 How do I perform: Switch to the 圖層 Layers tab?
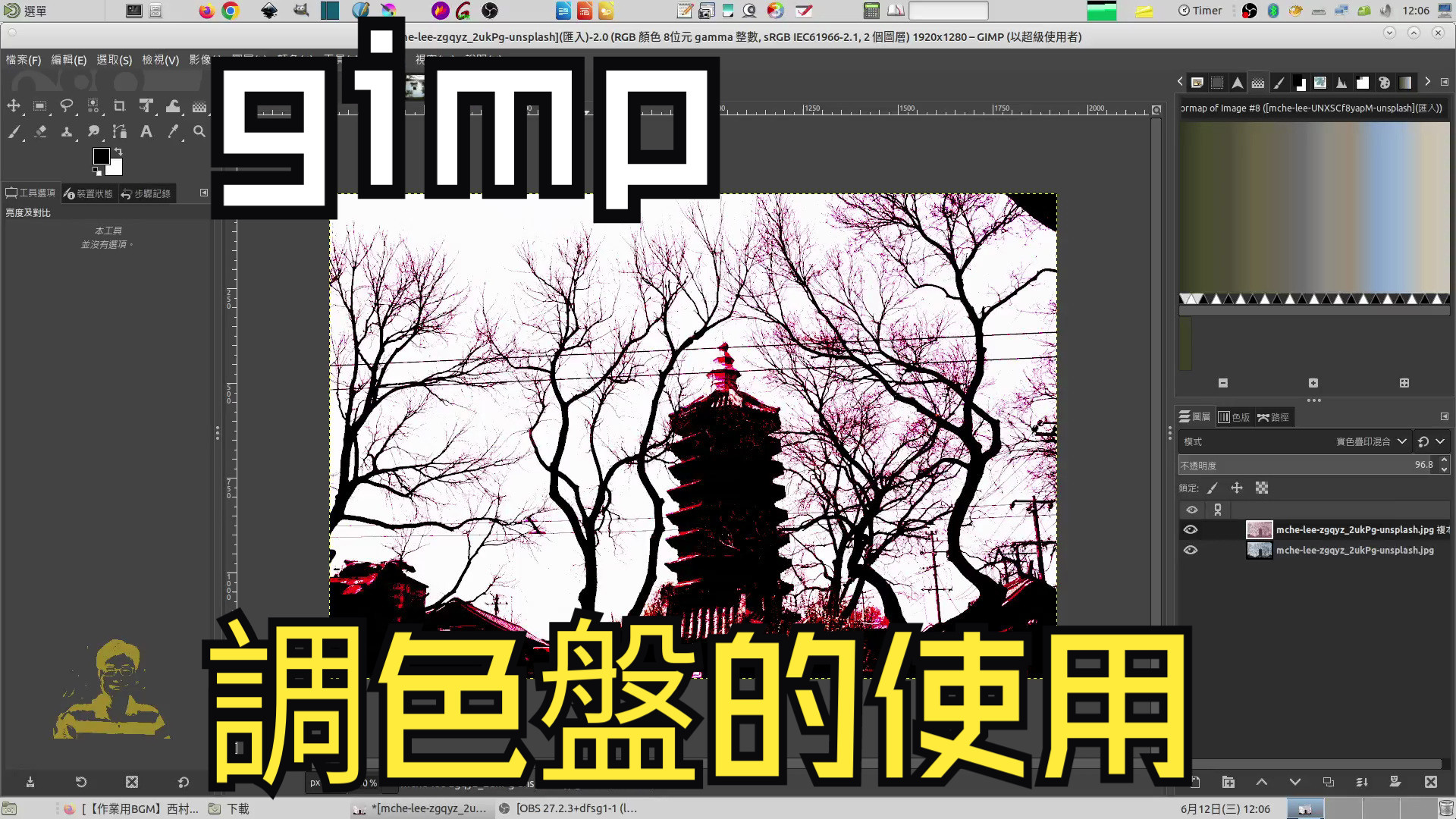1195,417
